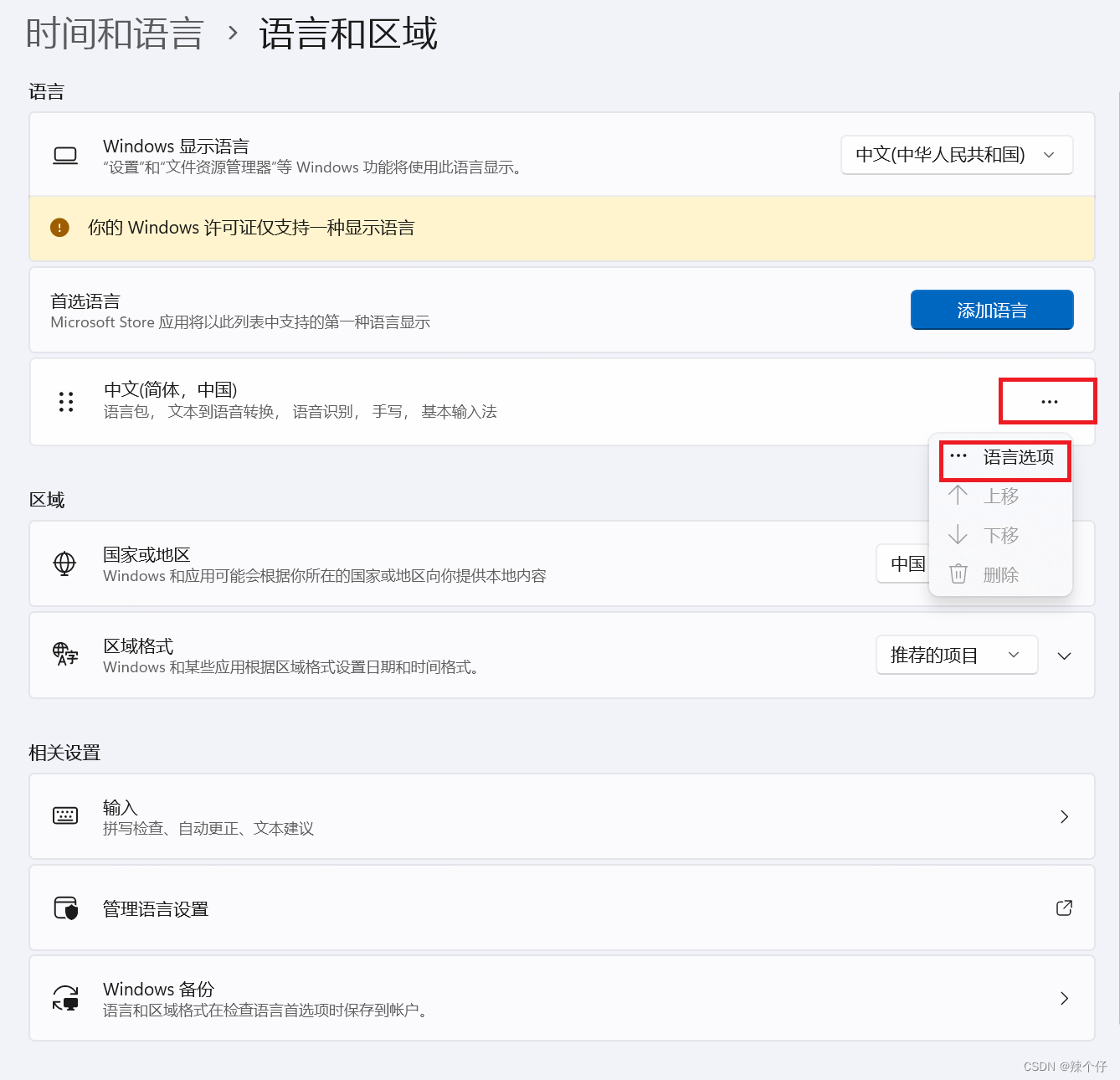1120x1080 pixels.
Task: Click the shield icon beside 管理语言设置
Action: (65, 908)
